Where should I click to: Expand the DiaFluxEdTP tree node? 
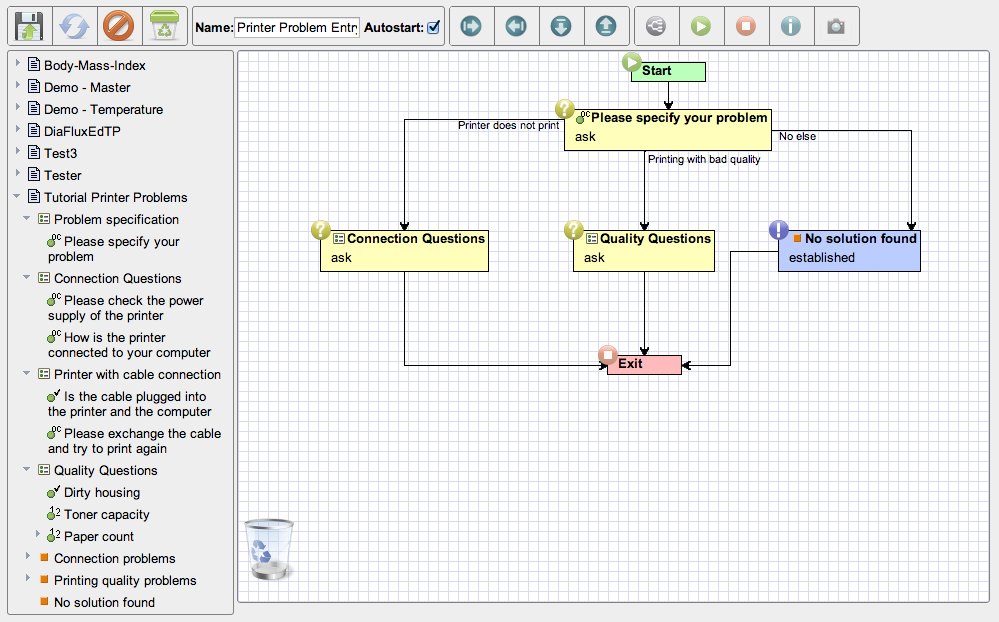18,129
